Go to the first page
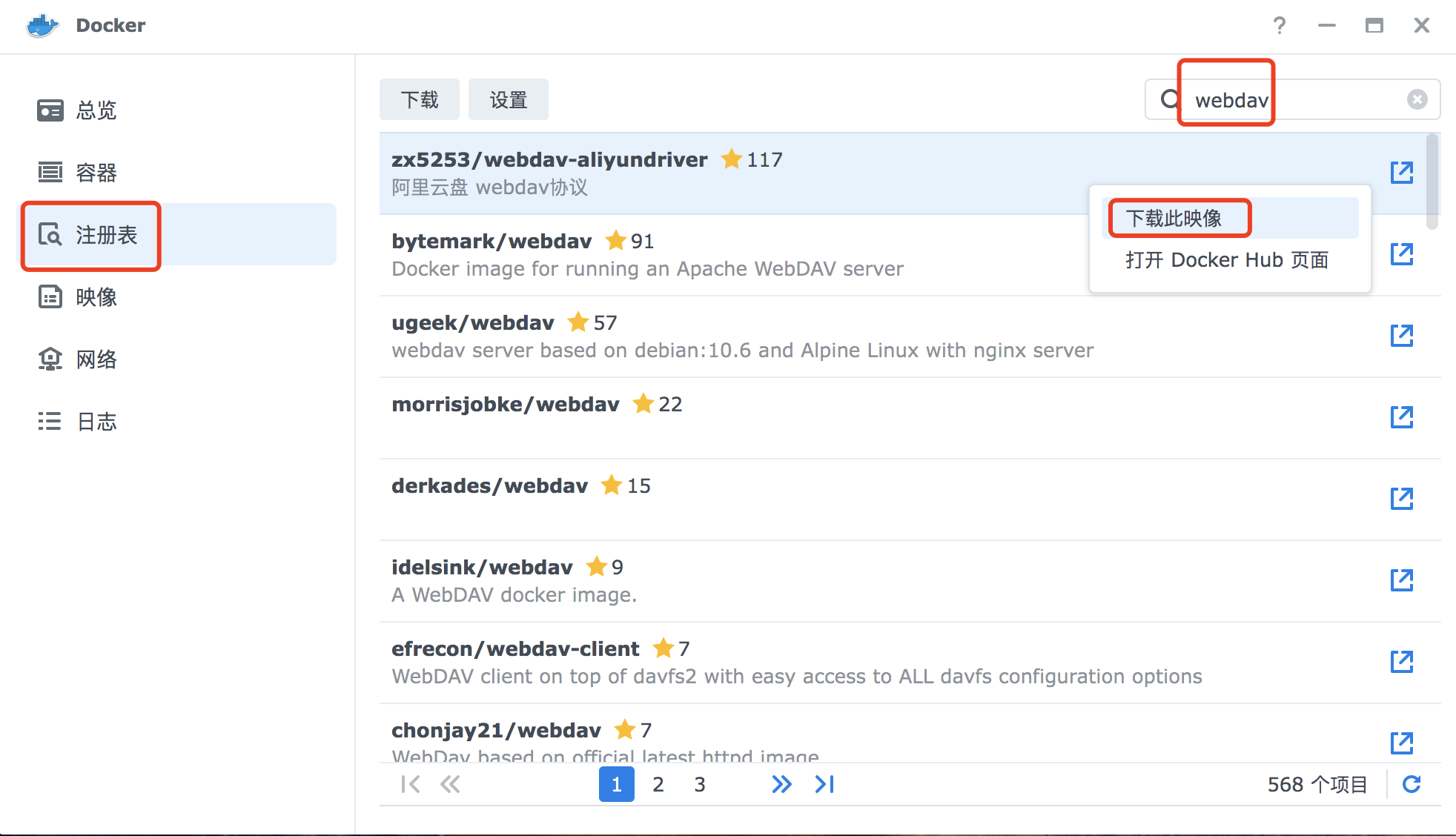The width and height of the screenshot is (1456, 836). point(410,784)
